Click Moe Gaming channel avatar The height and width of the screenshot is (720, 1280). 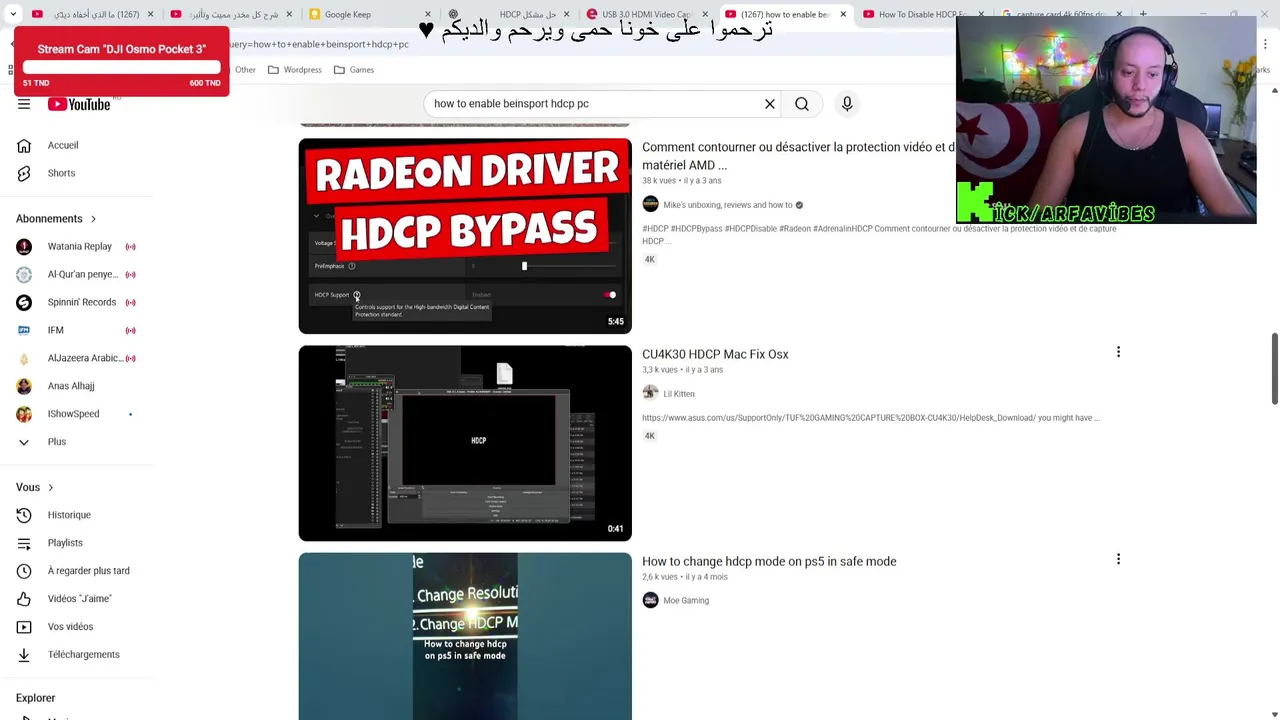650,600
